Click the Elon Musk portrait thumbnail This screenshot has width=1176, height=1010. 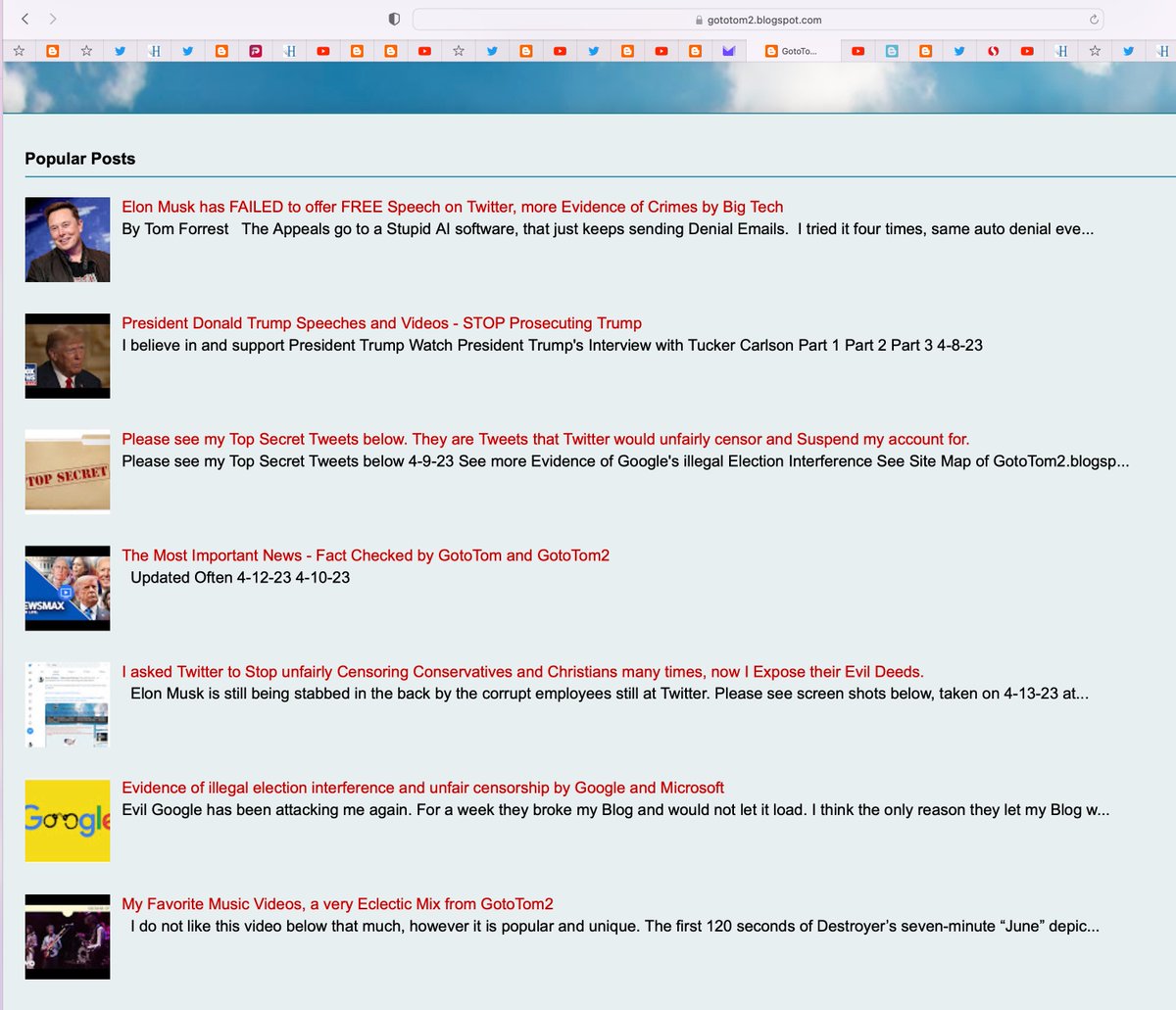(68, 239)
